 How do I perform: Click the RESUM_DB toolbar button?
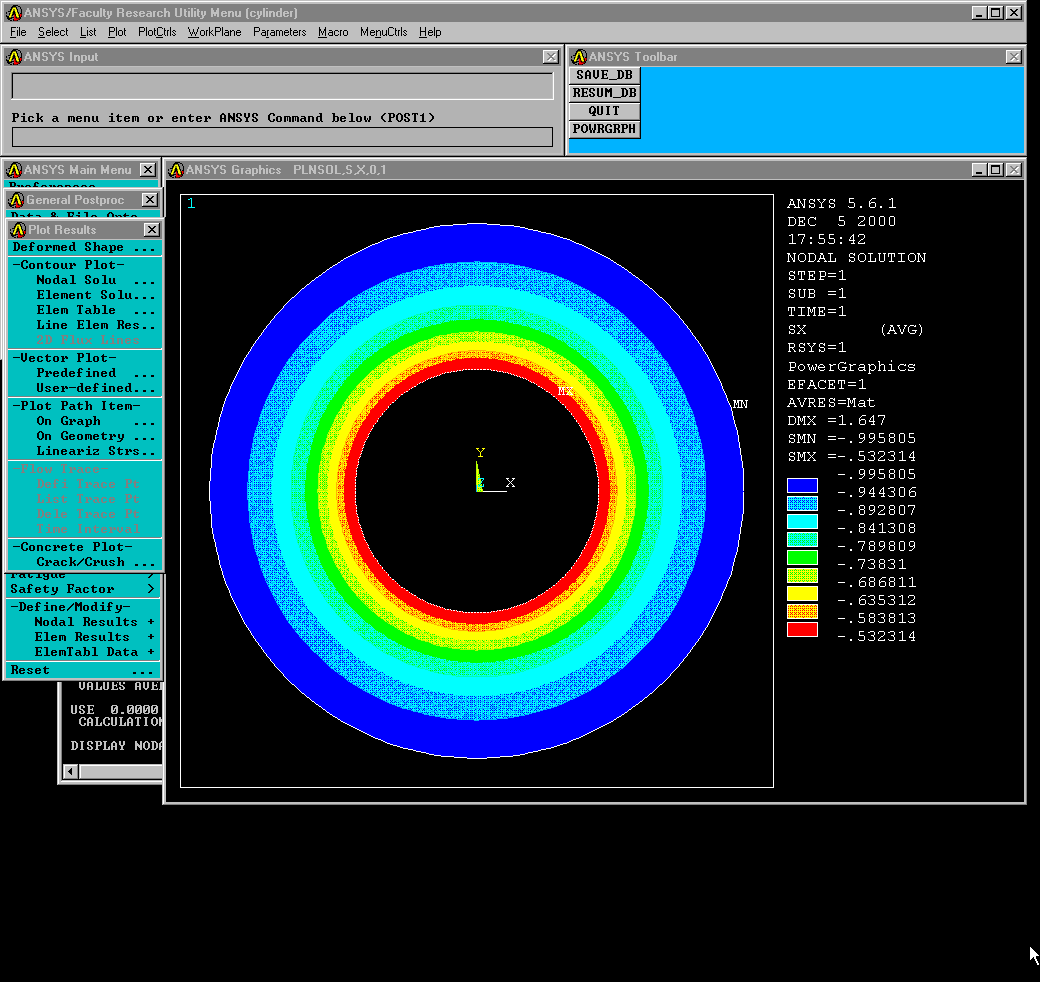tap(604, 93)
